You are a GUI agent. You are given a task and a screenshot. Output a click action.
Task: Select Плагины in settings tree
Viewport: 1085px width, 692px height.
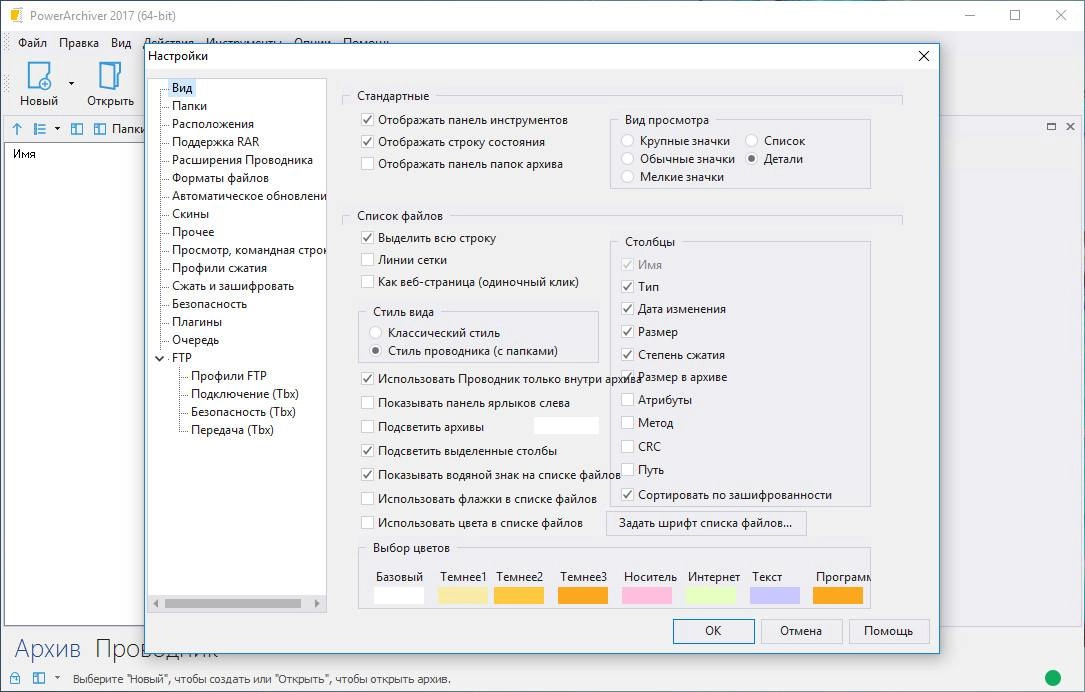[x=197, y=322]
